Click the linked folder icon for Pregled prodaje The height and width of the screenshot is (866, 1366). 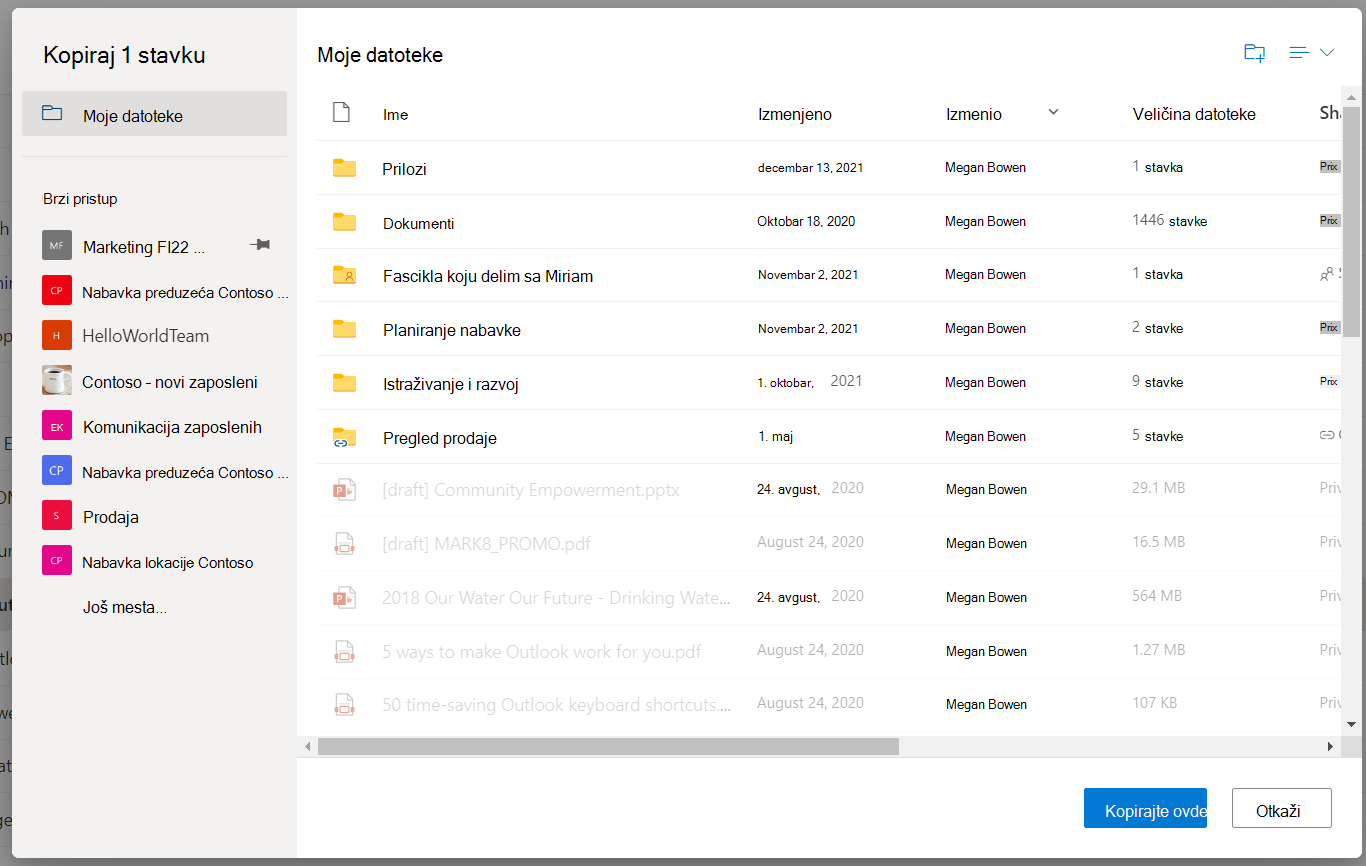(344, 437)
